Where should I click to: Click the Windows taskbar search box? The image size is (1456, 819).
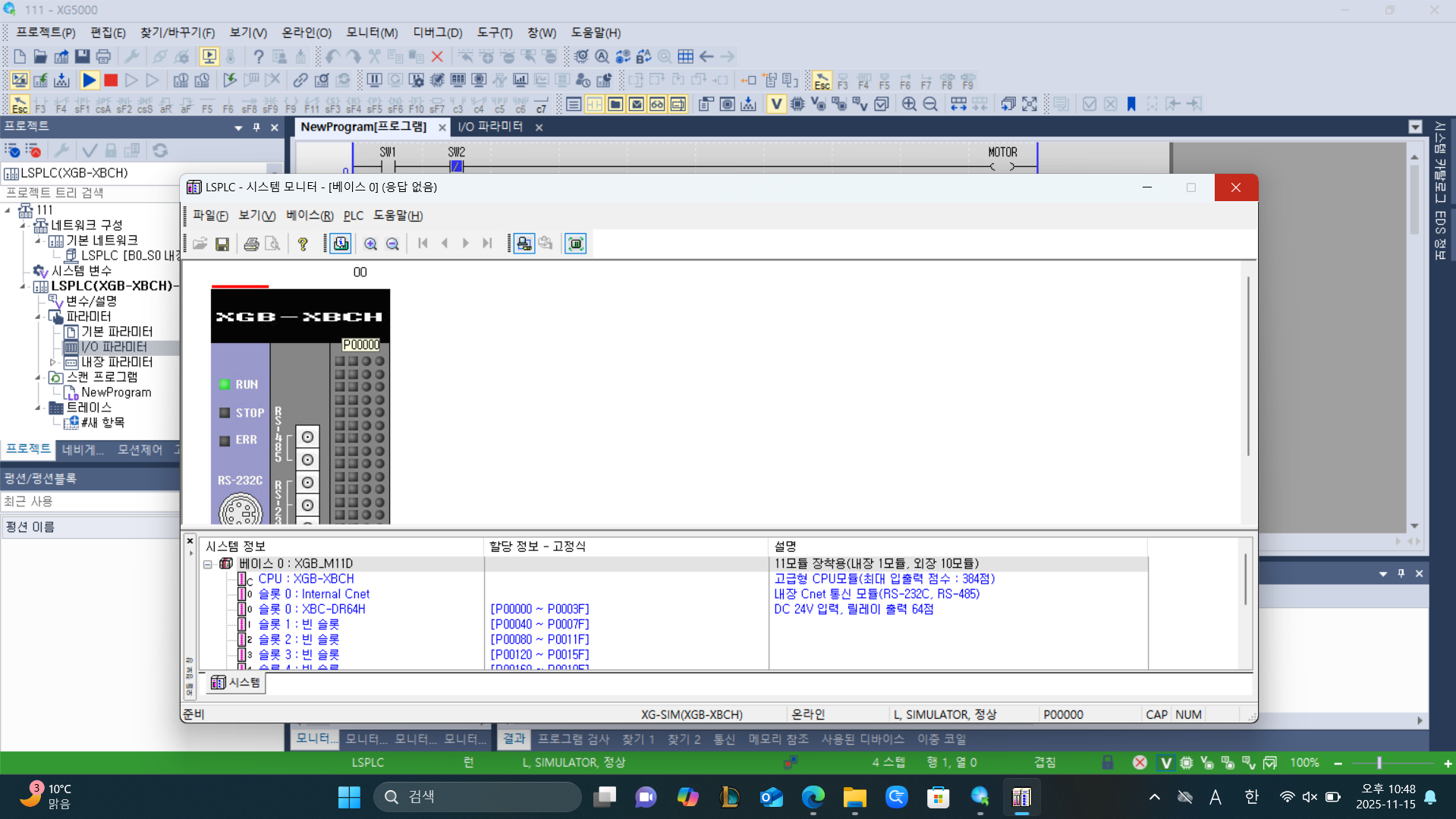(478, 796)
